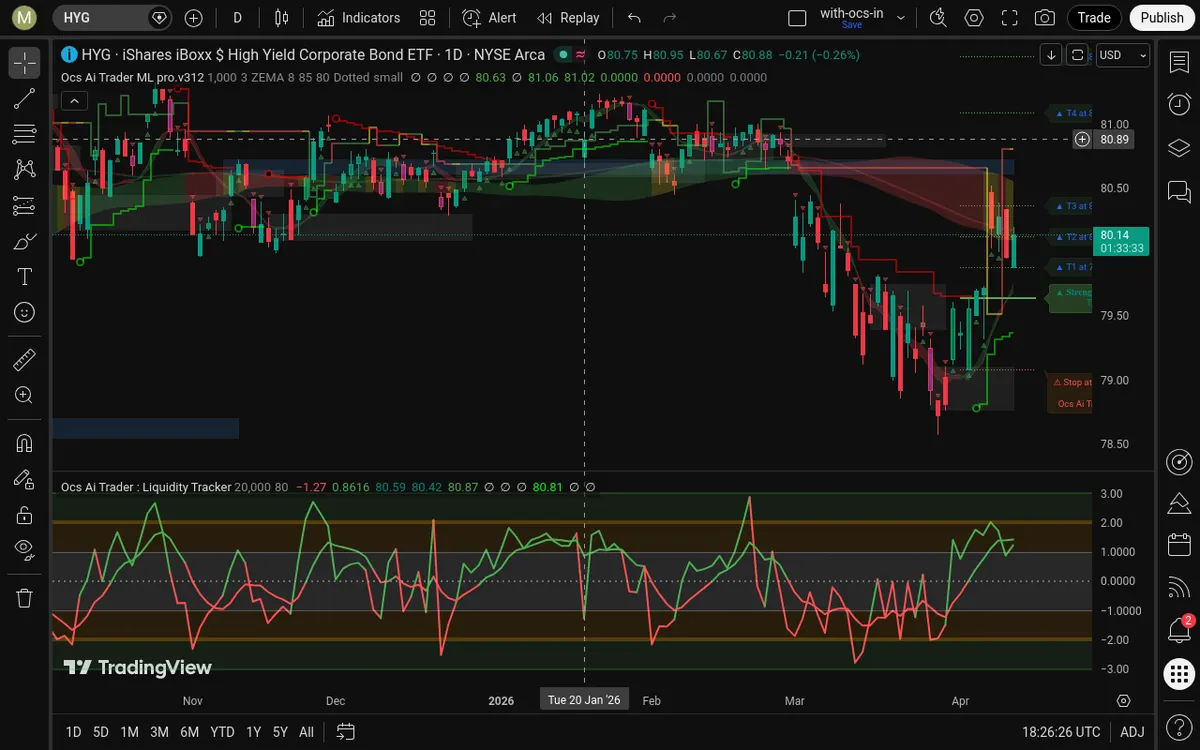The width and height of the screenshot is (1200, 750).
Task: Open the M user profile menu
Action: (25, 18)
